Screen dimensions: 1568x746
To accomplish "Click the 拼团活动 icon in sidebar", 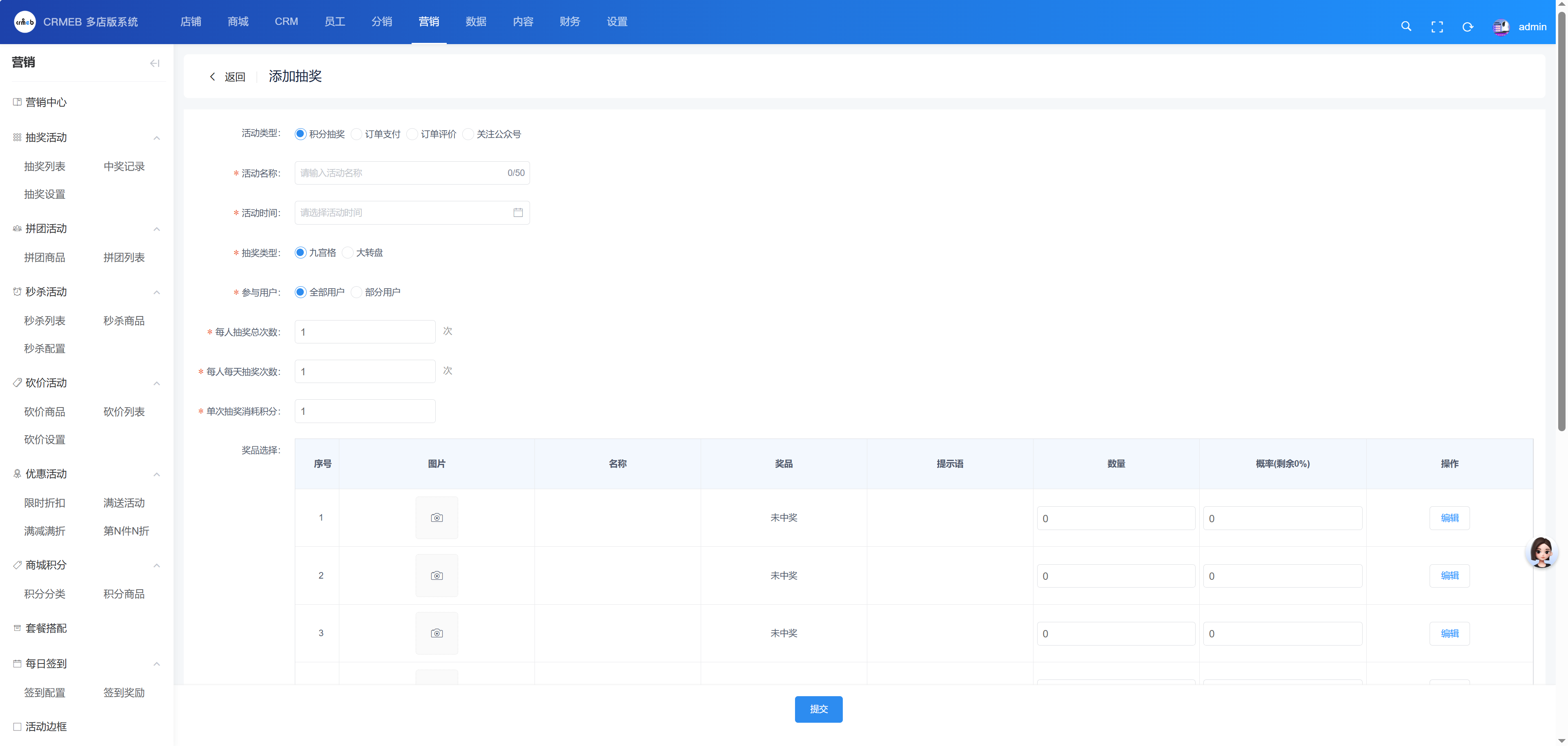I will (x=17, y=229).
